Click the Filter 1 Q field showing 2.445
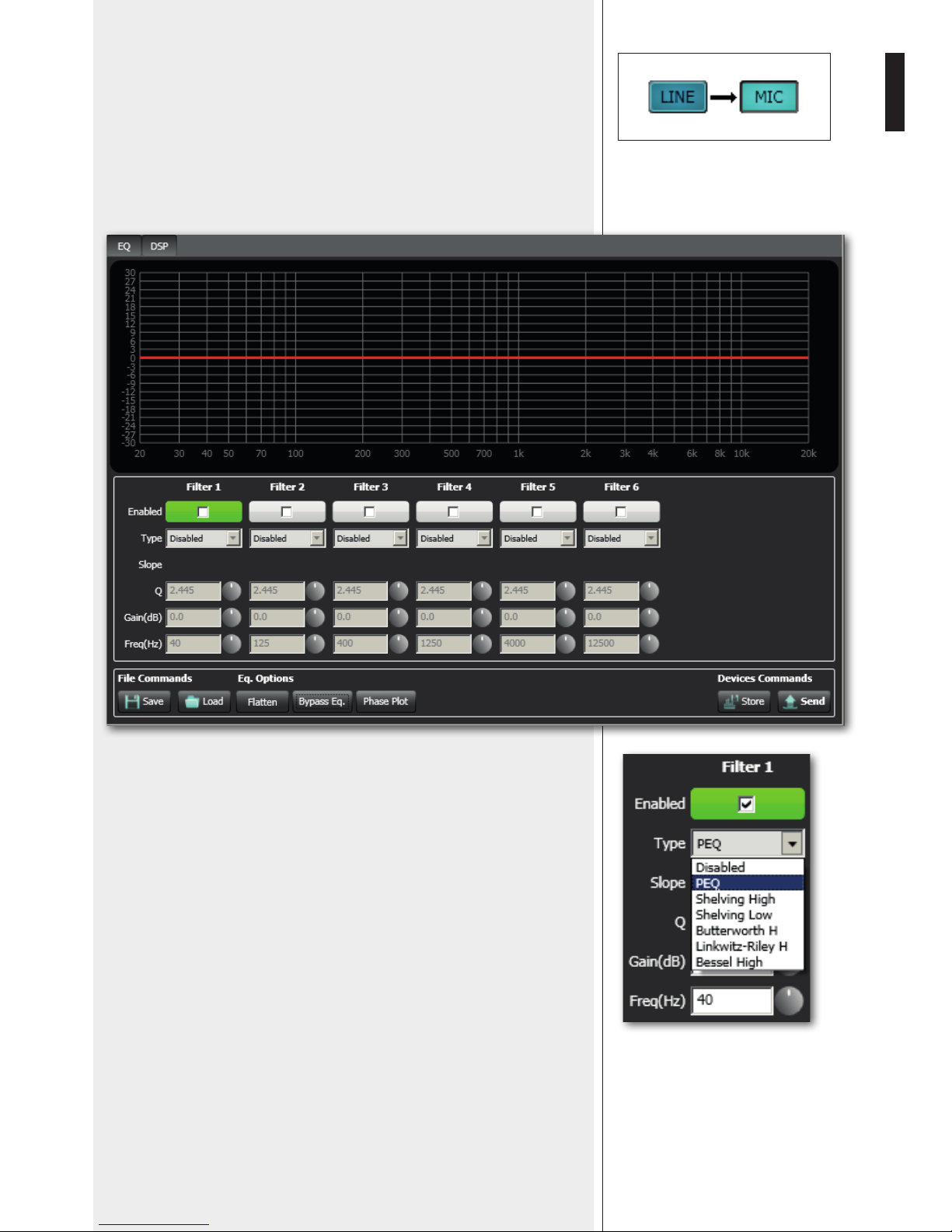The height and width of the screenshot is (1232, 952). pos(194,591)
